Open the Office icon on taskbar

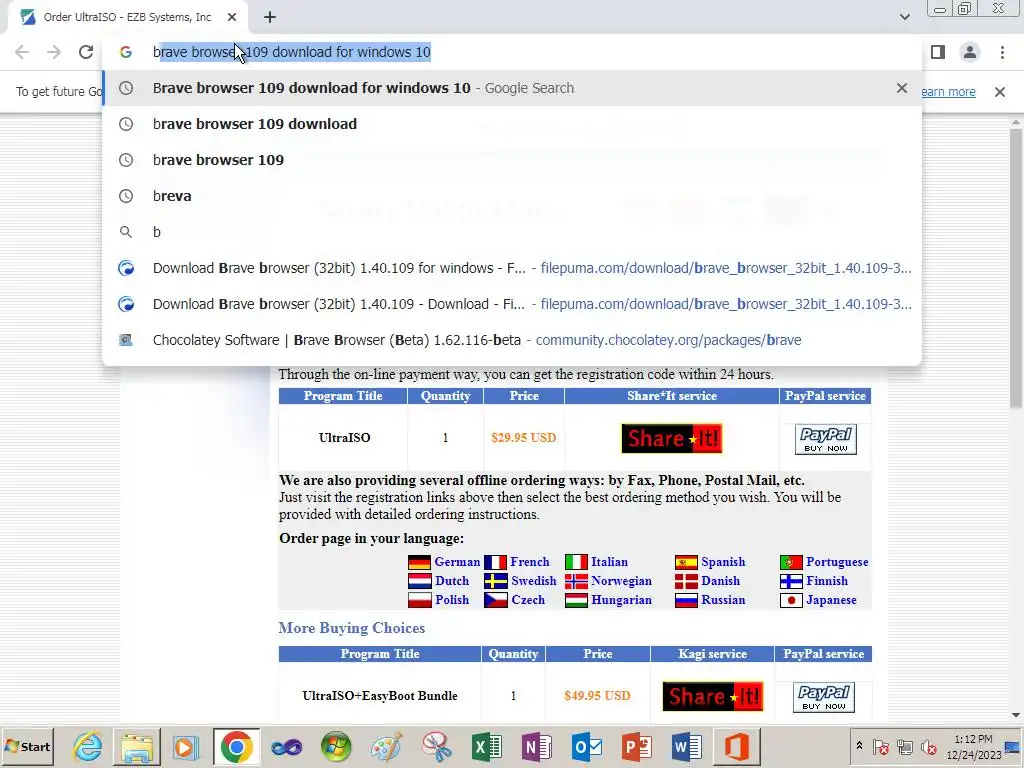736,746
